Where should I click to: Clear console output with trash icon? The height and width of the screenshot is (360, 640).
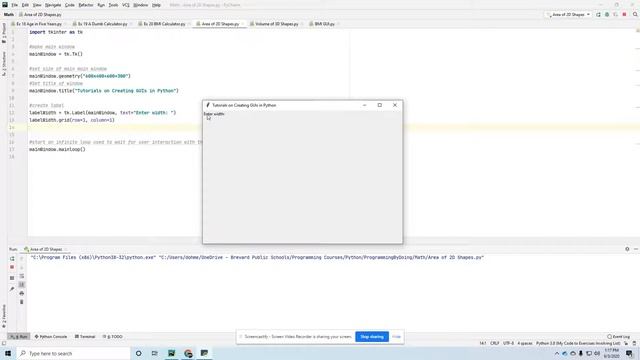(22, 302)
